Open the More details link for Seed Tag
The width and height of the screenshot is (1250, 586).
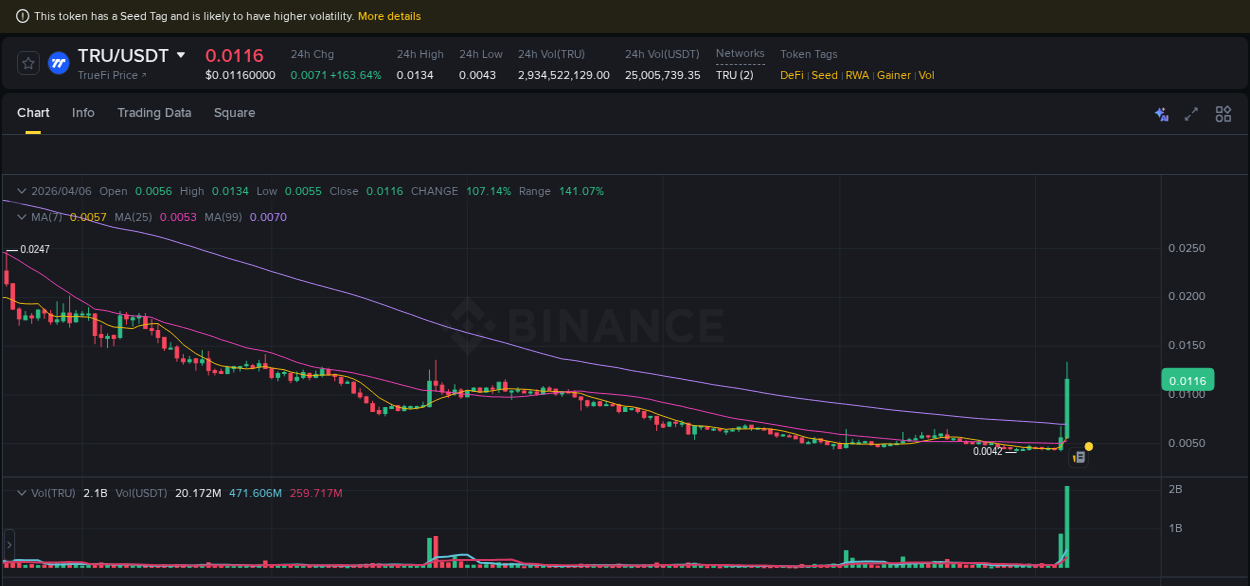389,16
